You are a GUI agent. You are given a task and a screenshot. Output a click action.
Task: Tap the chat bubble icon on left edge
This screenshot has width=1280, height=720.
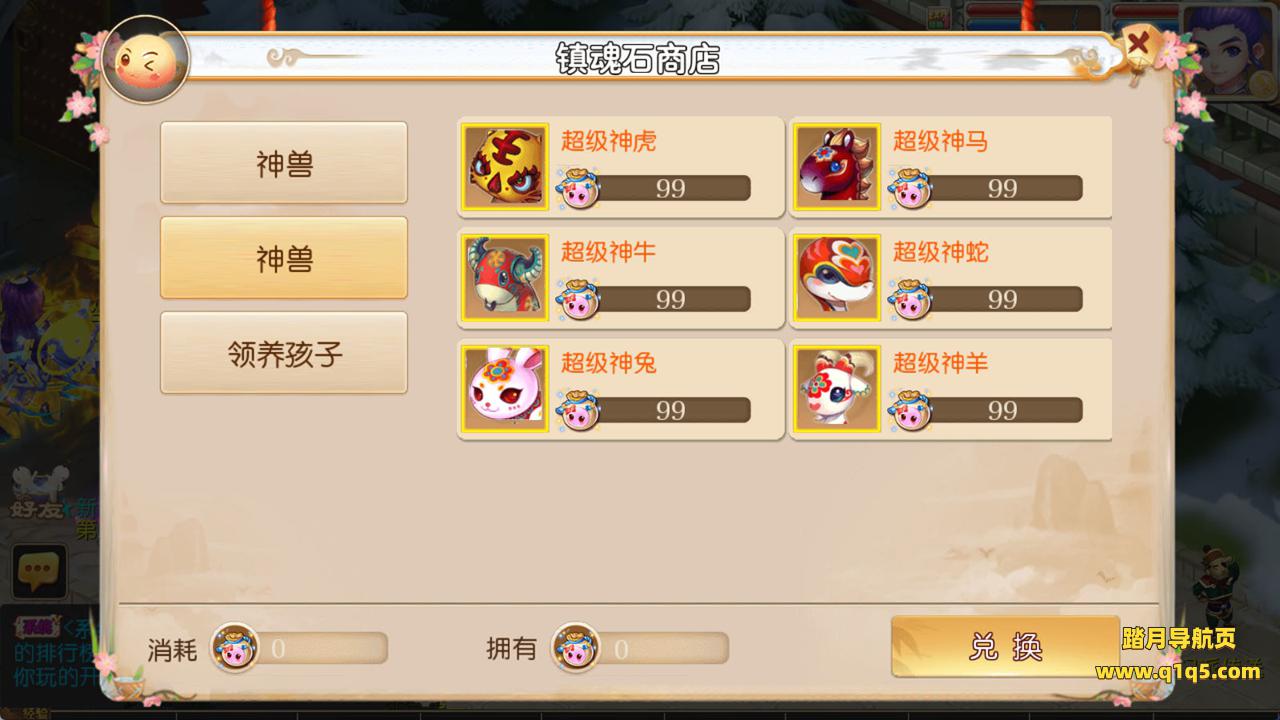click(38, 571)
